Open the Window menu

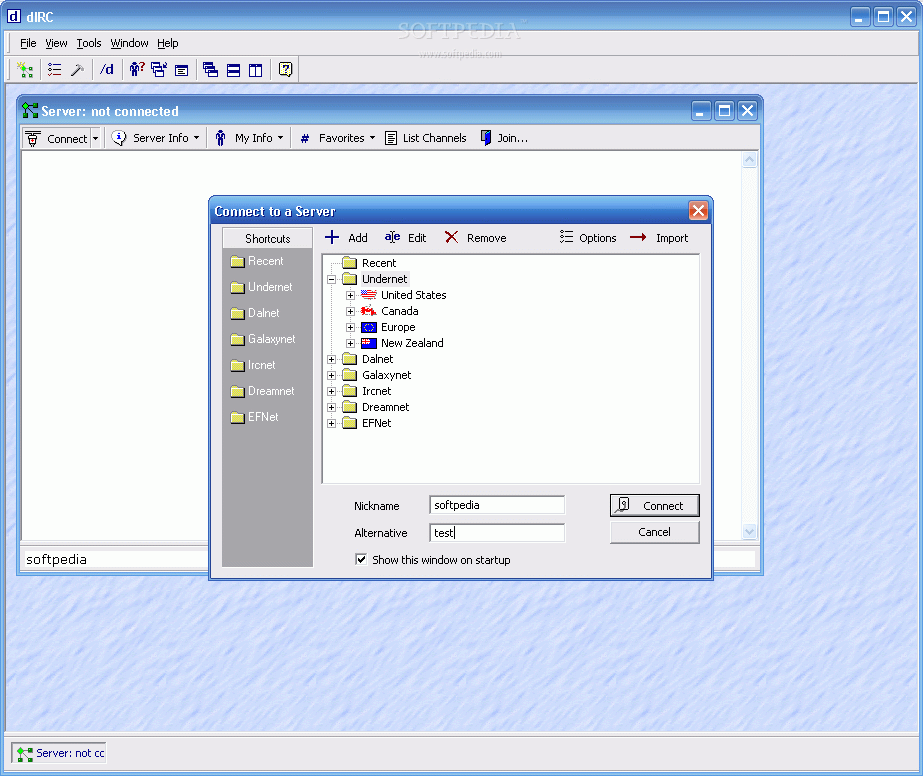click(129, 44)
